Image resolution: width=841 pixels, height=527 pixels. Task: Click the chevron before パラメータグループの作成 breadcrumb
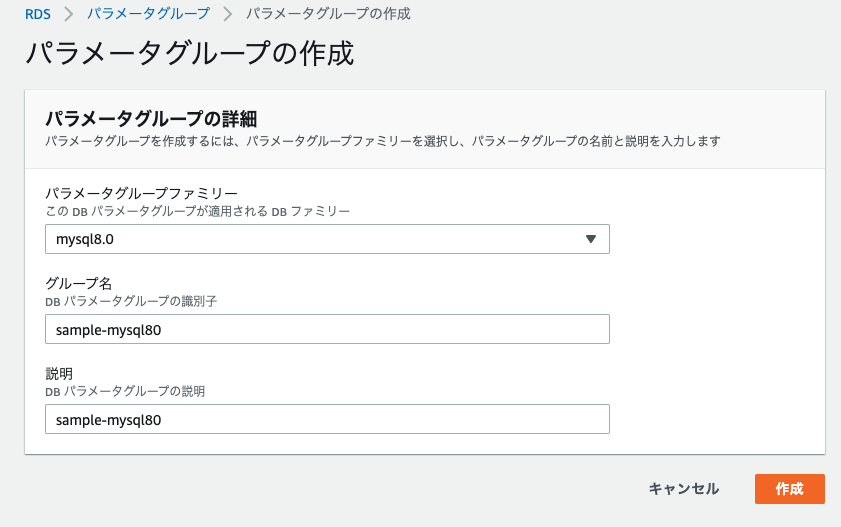227,14
